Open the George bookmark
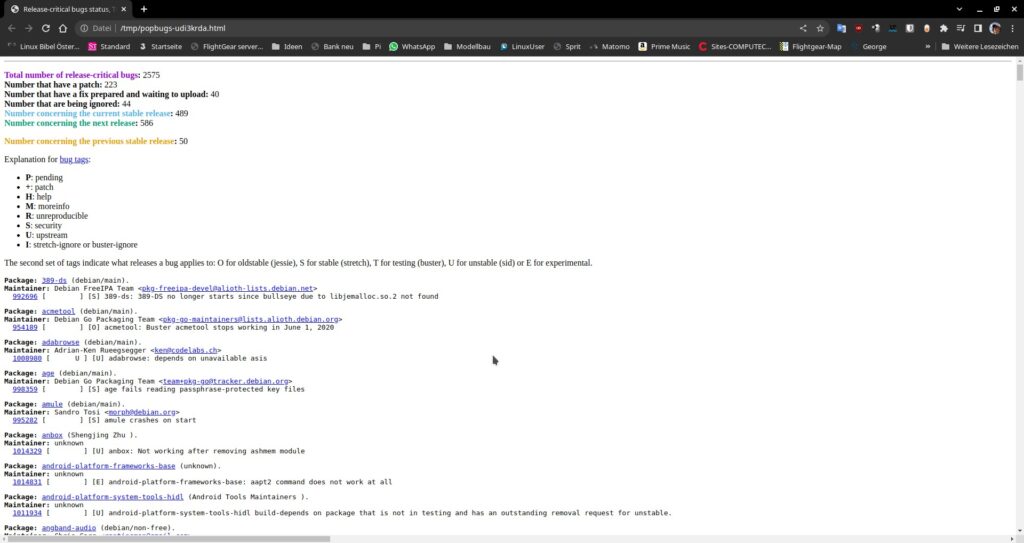Screen dimensions: 1024x543 869,46
